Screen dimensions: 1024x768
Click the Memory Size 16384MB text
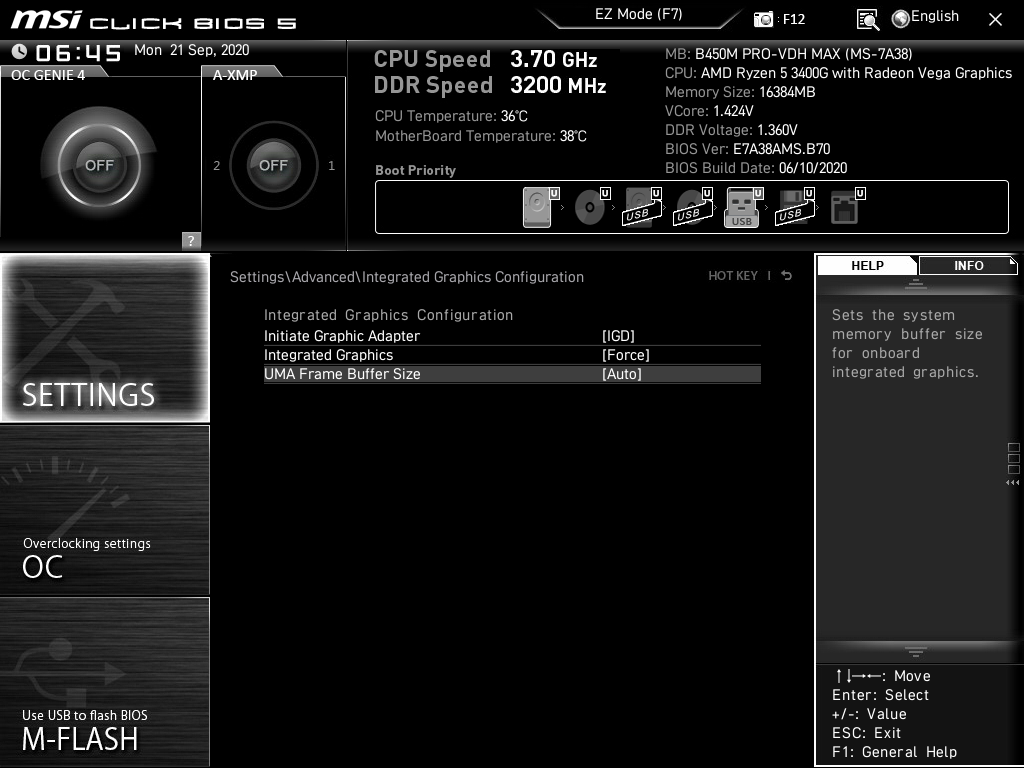pyautogui.click(x=740, y=92)
